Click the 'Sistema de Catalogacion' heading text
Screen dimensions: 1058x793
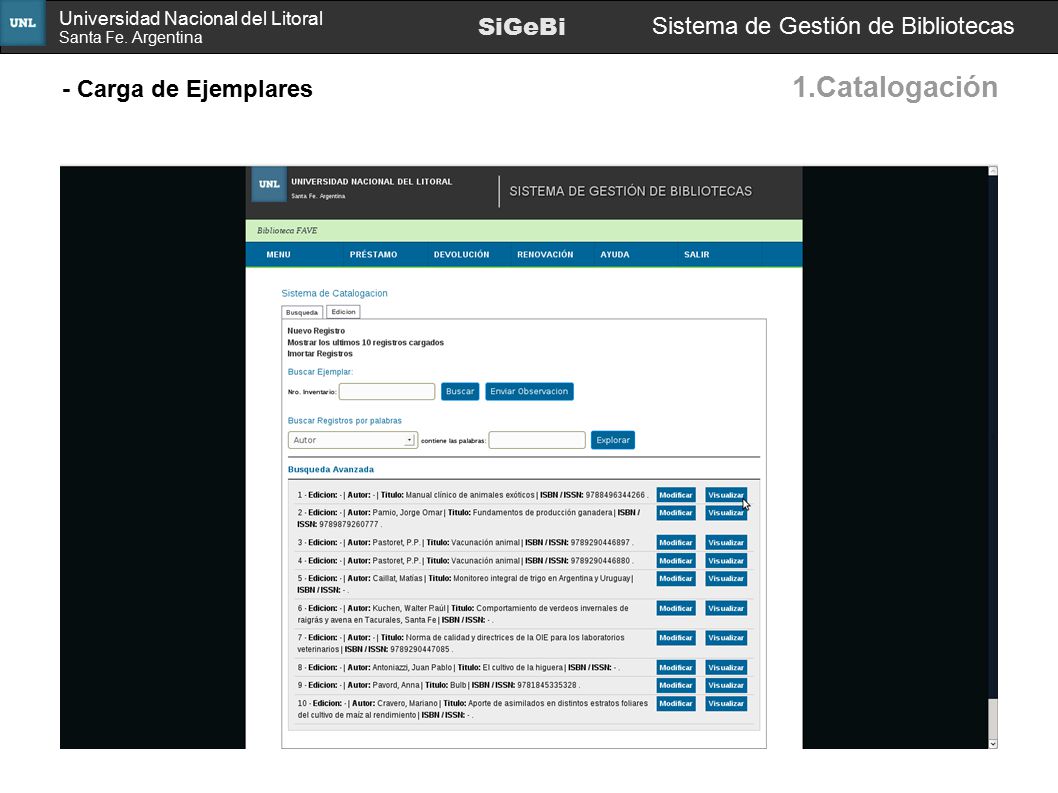tap(335, 294)
